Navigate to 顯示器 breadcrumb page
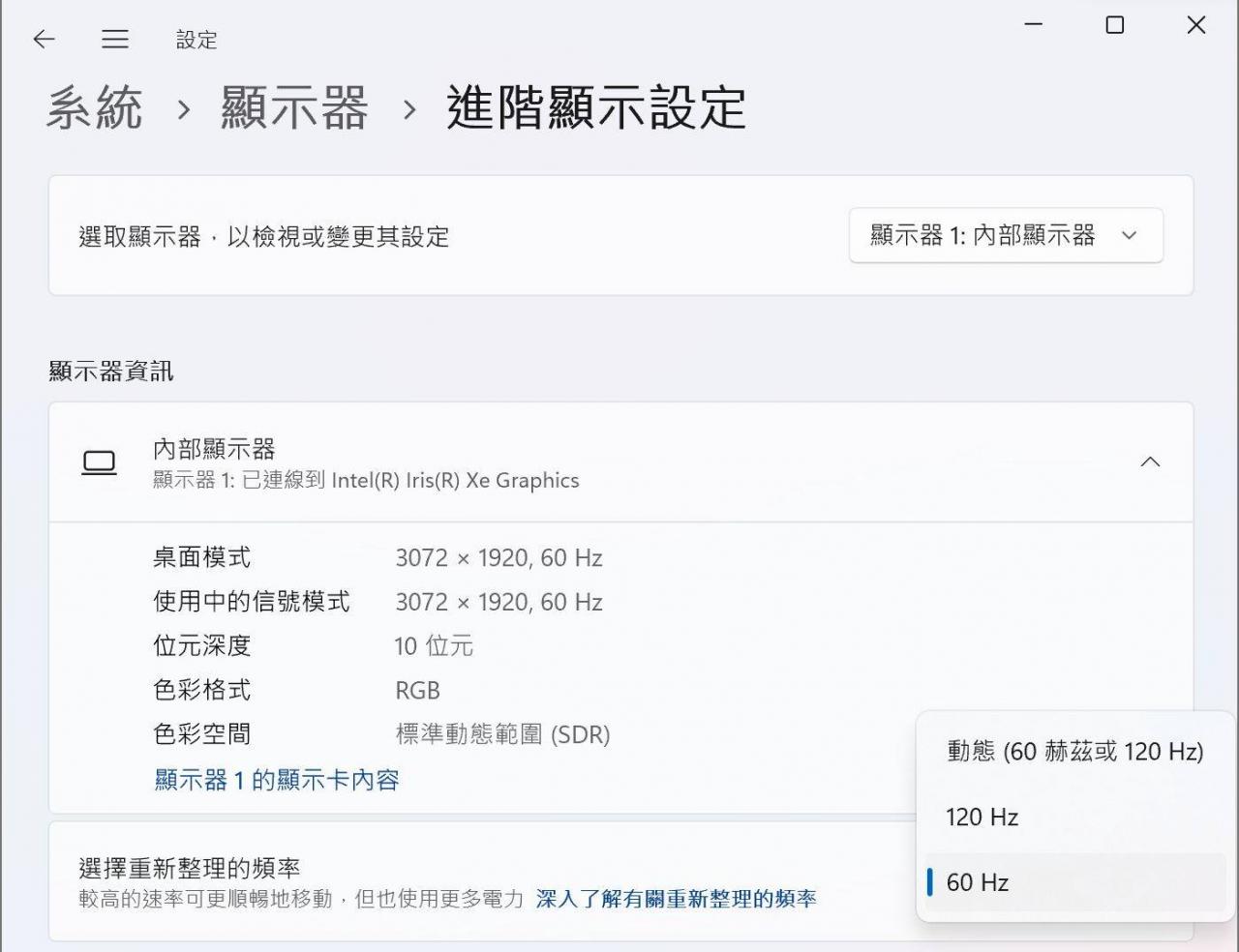 [x=294, y=108]
